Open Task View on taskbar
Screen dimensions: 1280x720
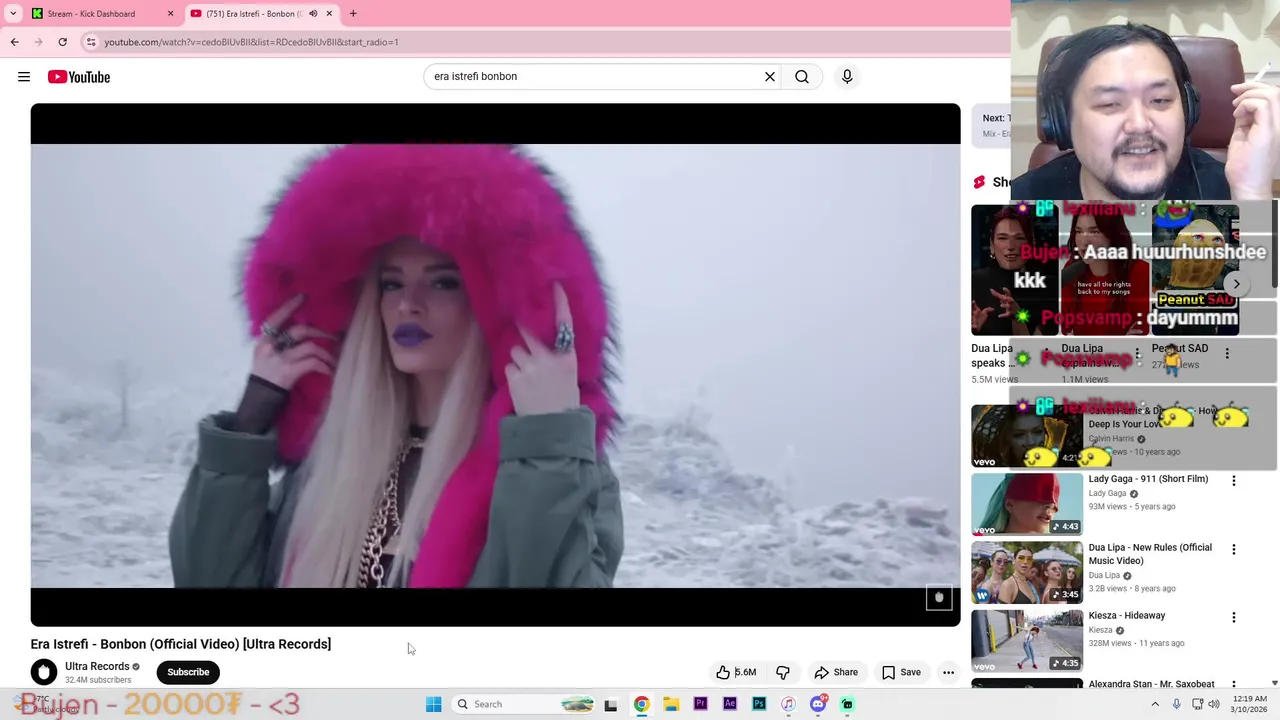pyautogui.click(x=611, y=704)
